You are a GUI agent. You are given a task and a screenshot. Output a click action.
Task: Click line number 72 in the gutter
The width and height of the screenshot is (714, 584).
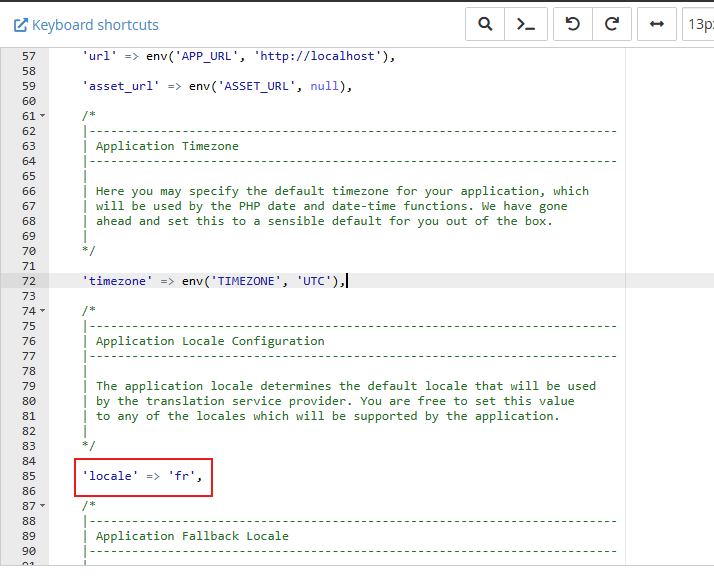tap(28, 281)
